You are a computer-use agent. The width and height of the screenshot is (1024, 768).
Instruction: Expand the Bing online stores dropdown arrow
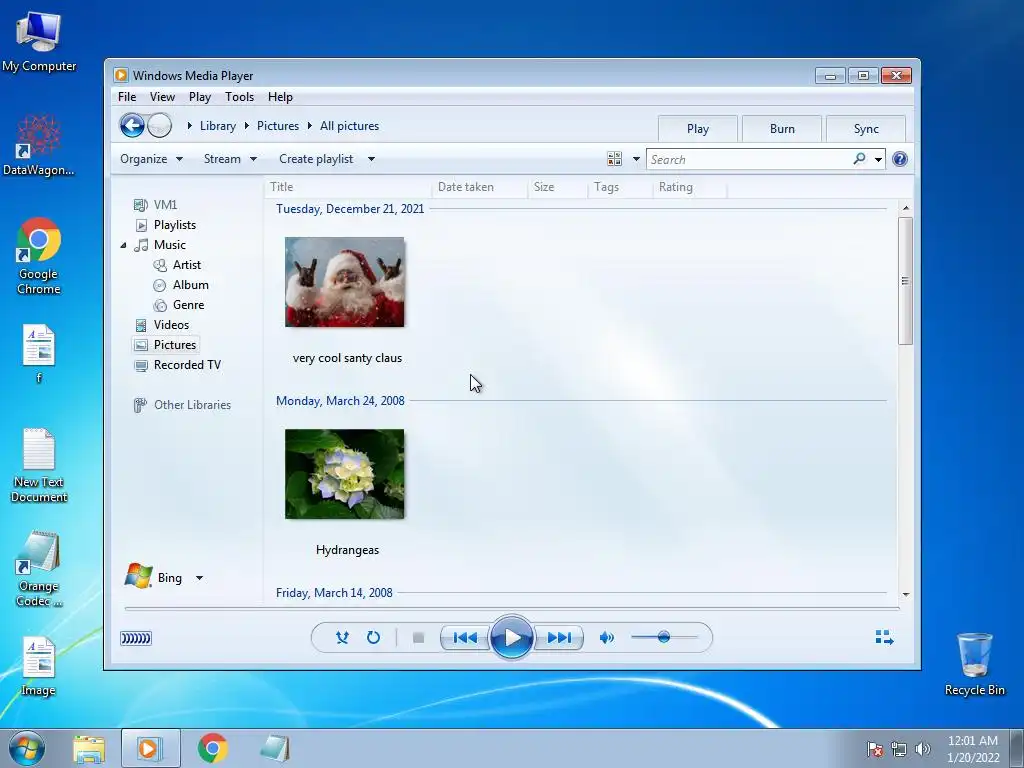199,578
